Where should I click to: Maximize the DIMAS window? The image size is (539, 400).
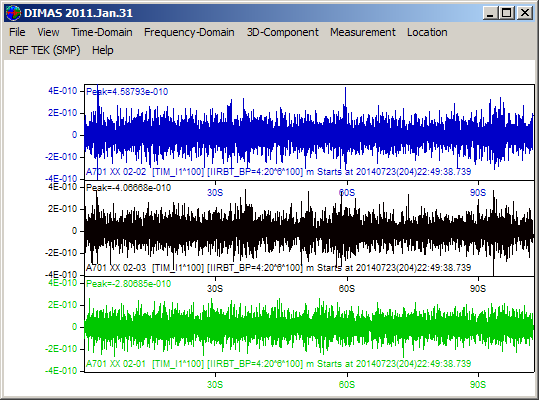(x=507, y=13)
